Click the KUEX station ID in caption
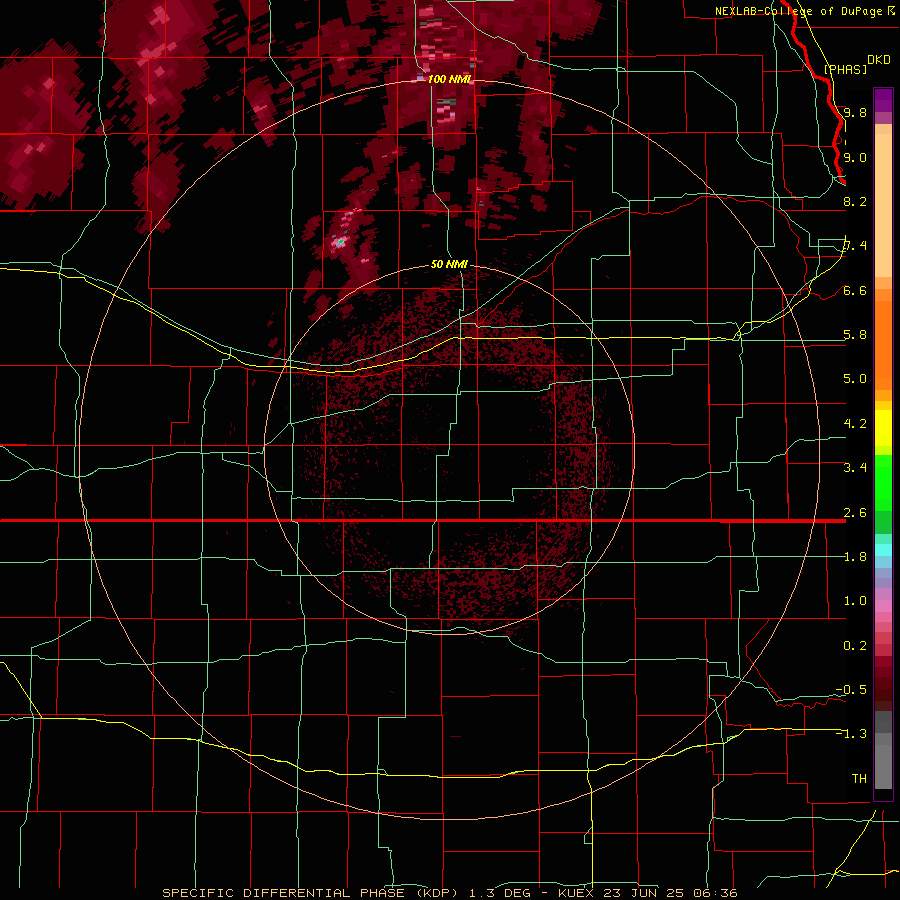900x900 pixels. click(x=575, y=893)
